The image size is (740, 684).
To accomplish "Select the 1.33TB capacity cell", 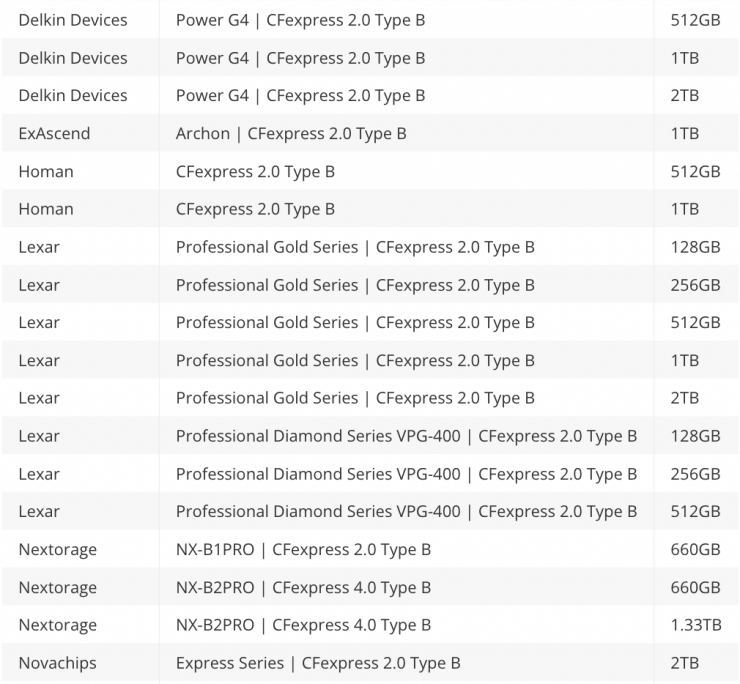I will pos(696,625).
